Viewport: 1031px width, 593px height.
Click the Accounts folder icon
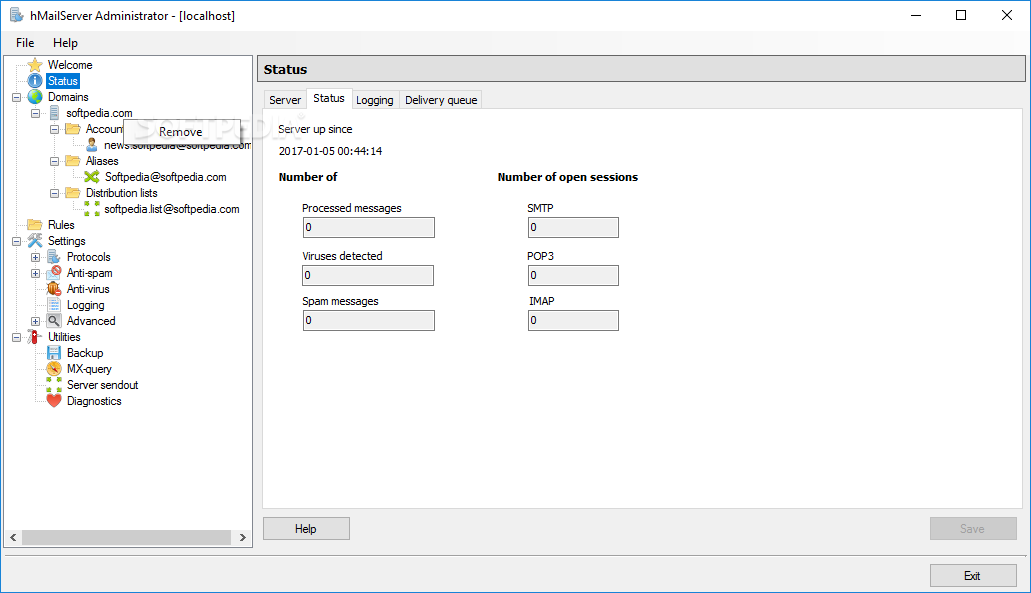(73, 129)
